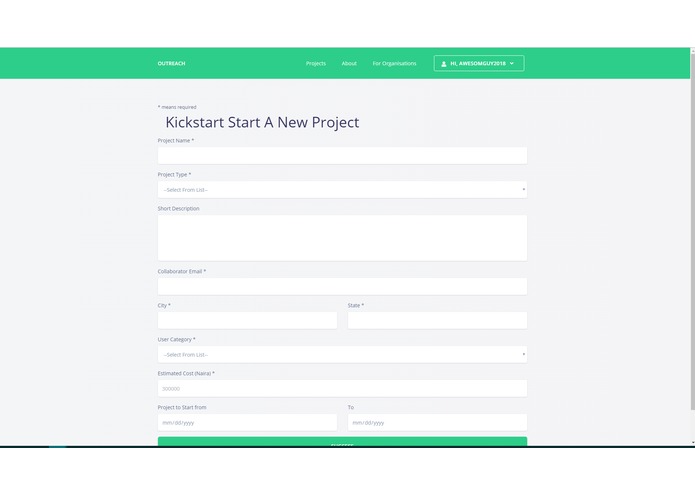
Task: Click the green submit button at the bottom of the form
Action: pos(342,442)
